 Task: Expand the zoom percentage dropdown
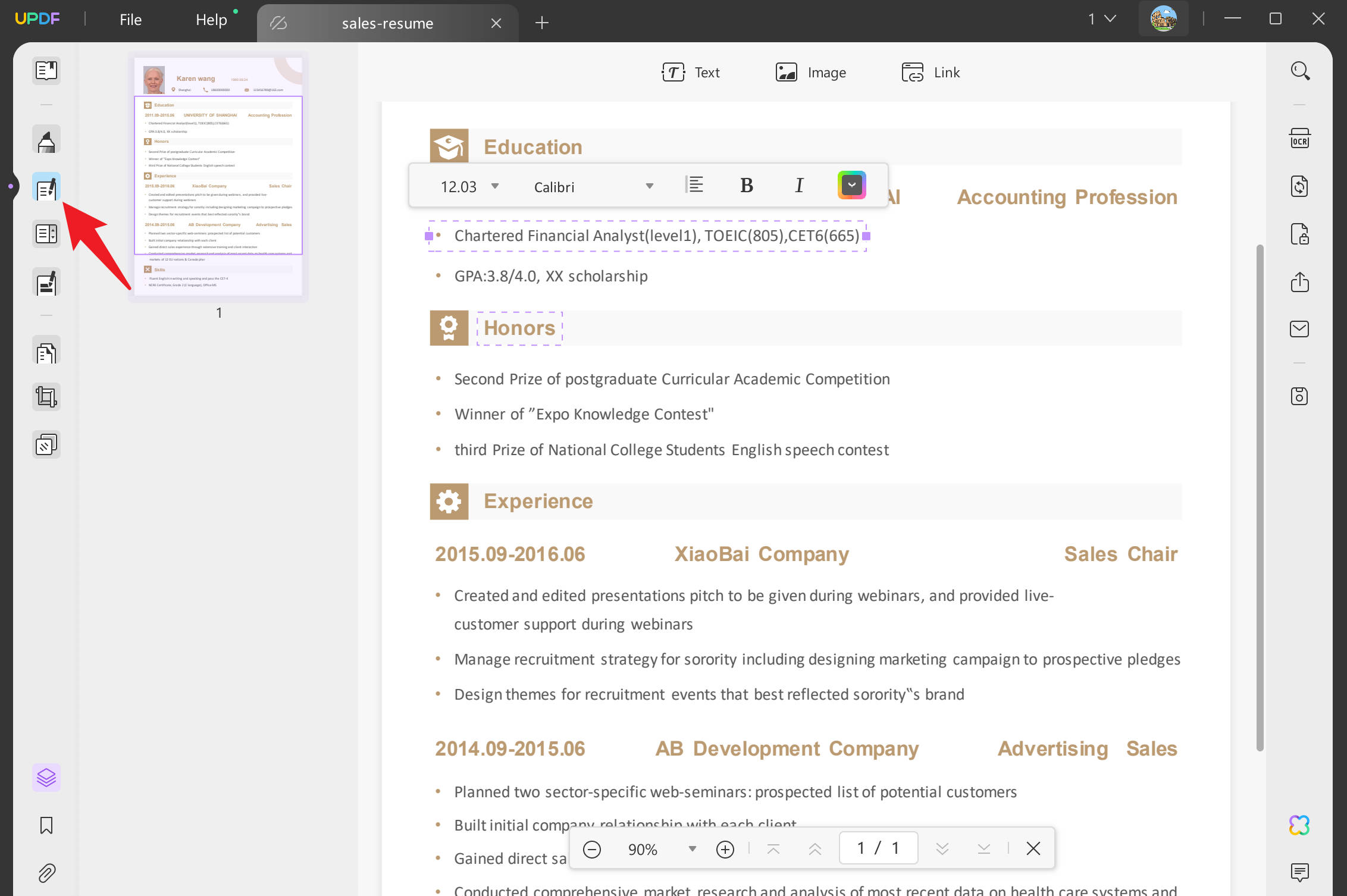(x=691, y=849)
